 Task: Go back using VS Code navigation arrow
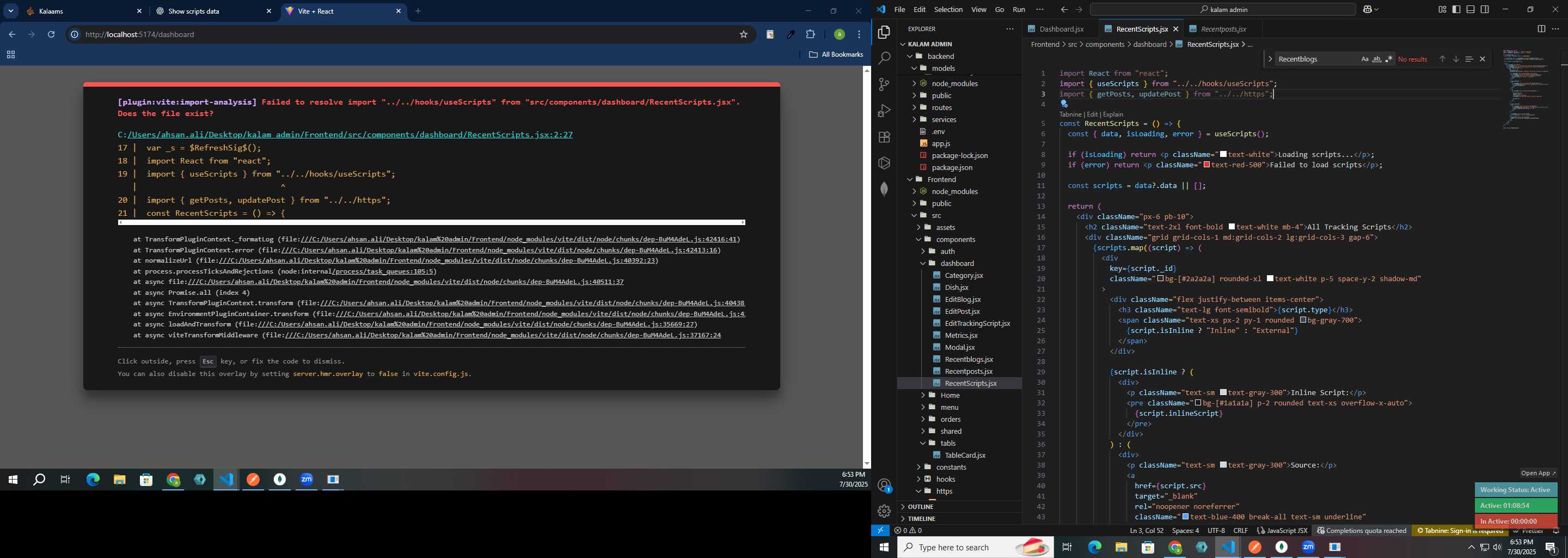(1064, 10)
